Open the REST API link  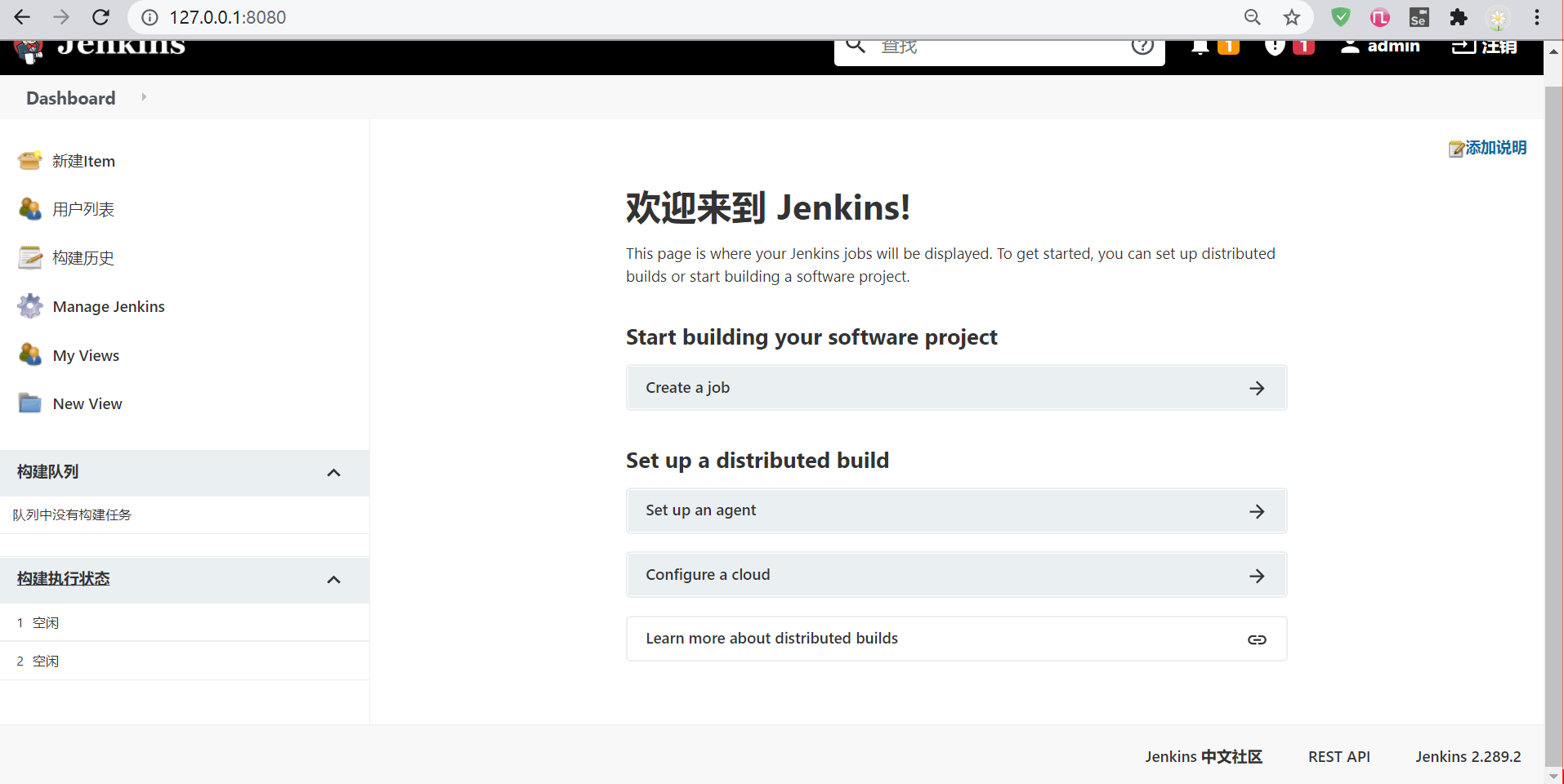[1338, 757]
